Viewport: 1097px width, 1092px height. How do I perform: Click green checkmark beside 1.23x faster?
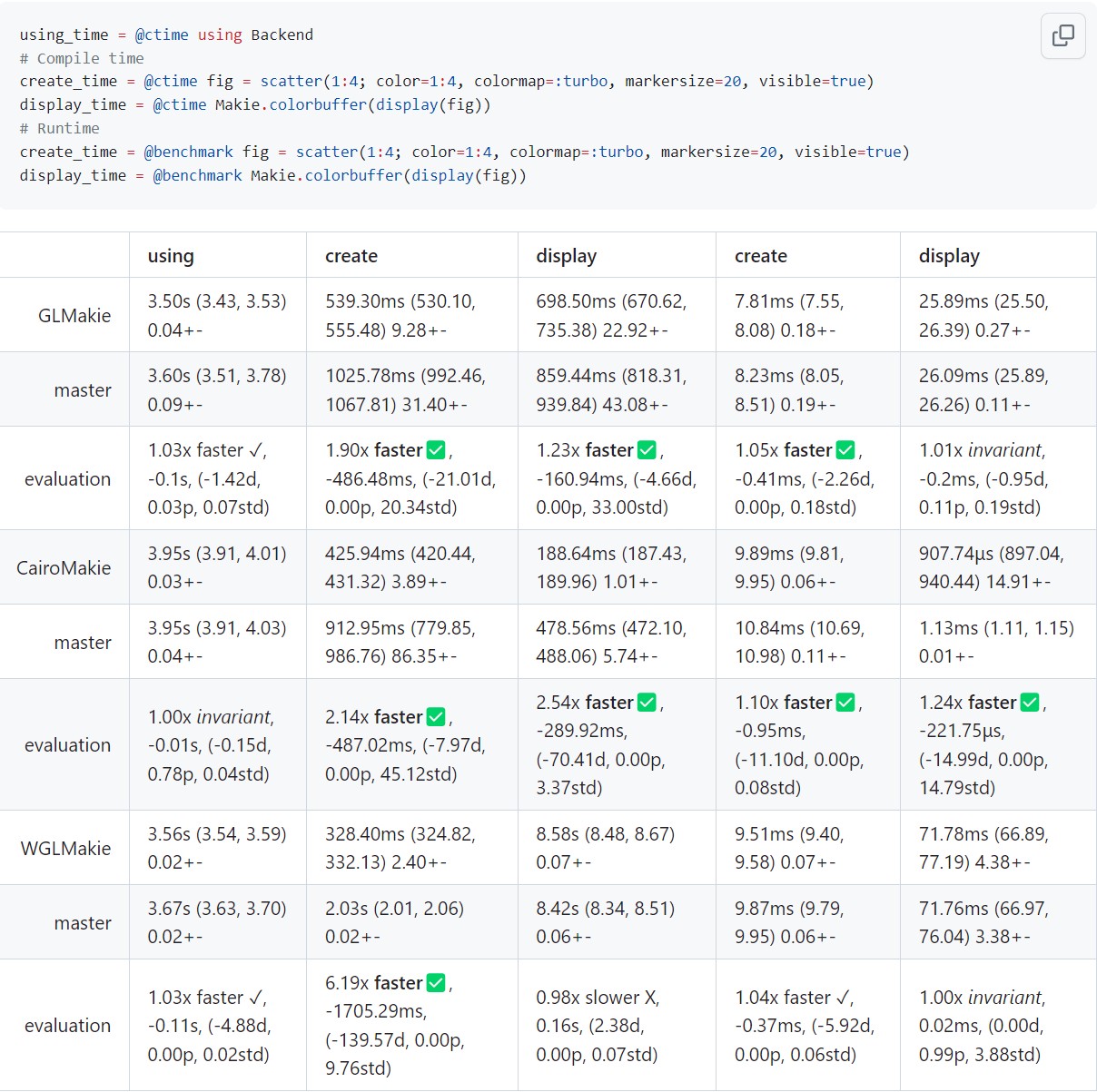click(x=647, y=450)
